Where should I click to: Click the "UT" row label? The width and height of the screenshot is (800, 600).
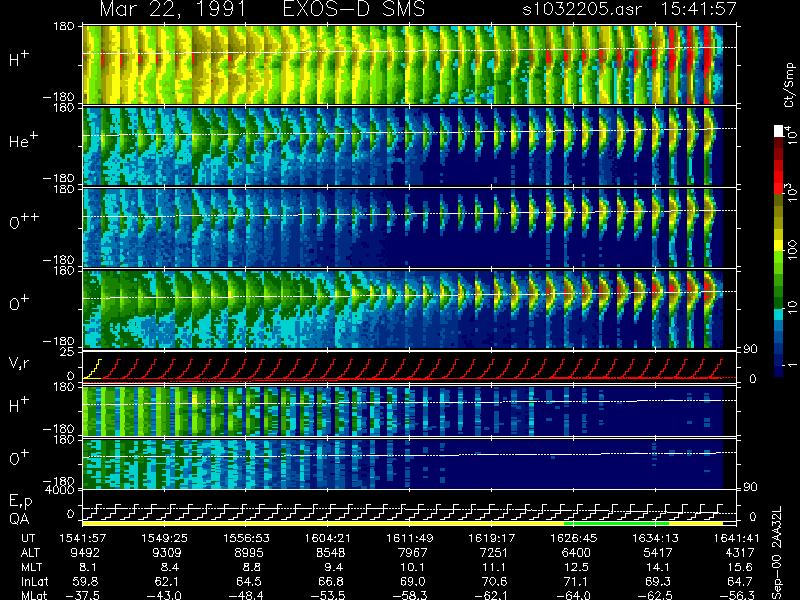click(28, 538)
